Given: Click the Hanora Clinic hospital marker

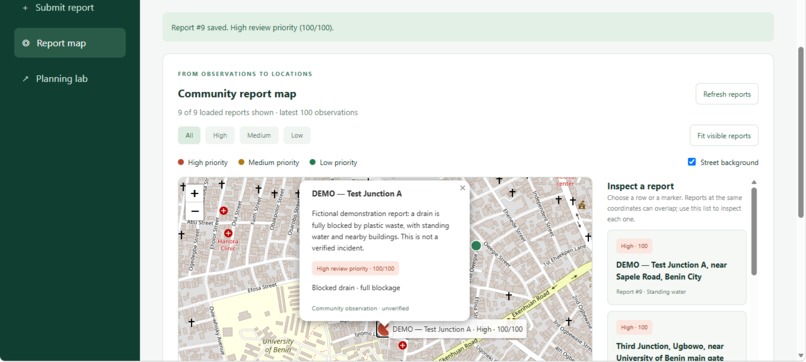Looking at the screenshot, I should 228,233.
